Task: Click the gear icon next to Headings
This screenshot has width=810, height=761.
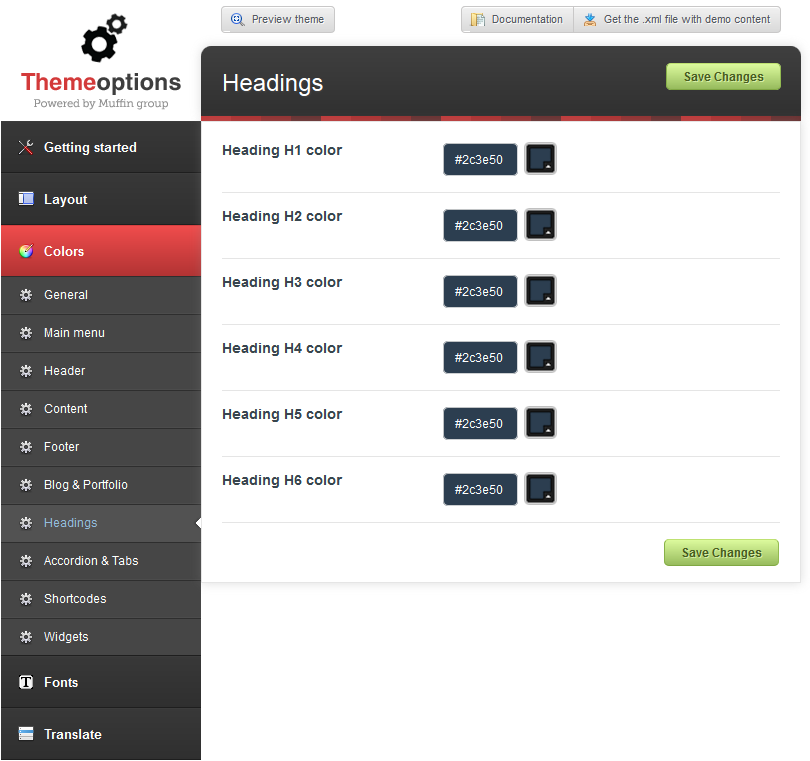Action: (x=26, y=523)
